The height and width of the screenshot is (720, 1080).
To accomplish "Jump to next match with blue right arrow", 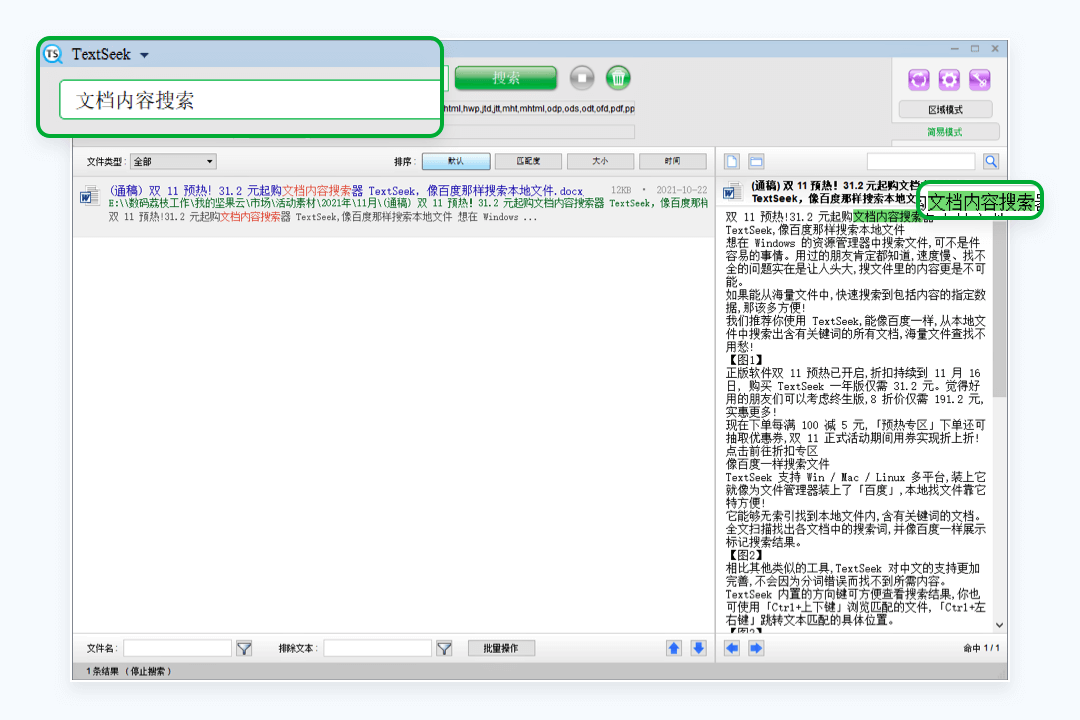I will 756,648.
